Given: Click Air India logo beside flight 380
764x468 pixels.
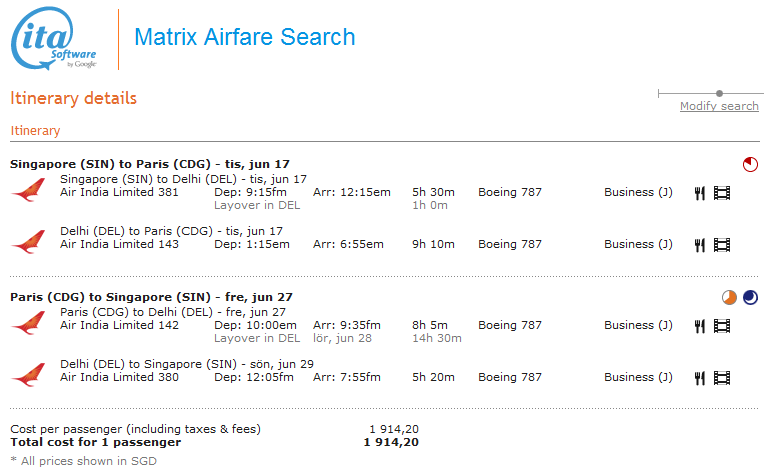Looking at the screenshot, I should tap(28, 374).
